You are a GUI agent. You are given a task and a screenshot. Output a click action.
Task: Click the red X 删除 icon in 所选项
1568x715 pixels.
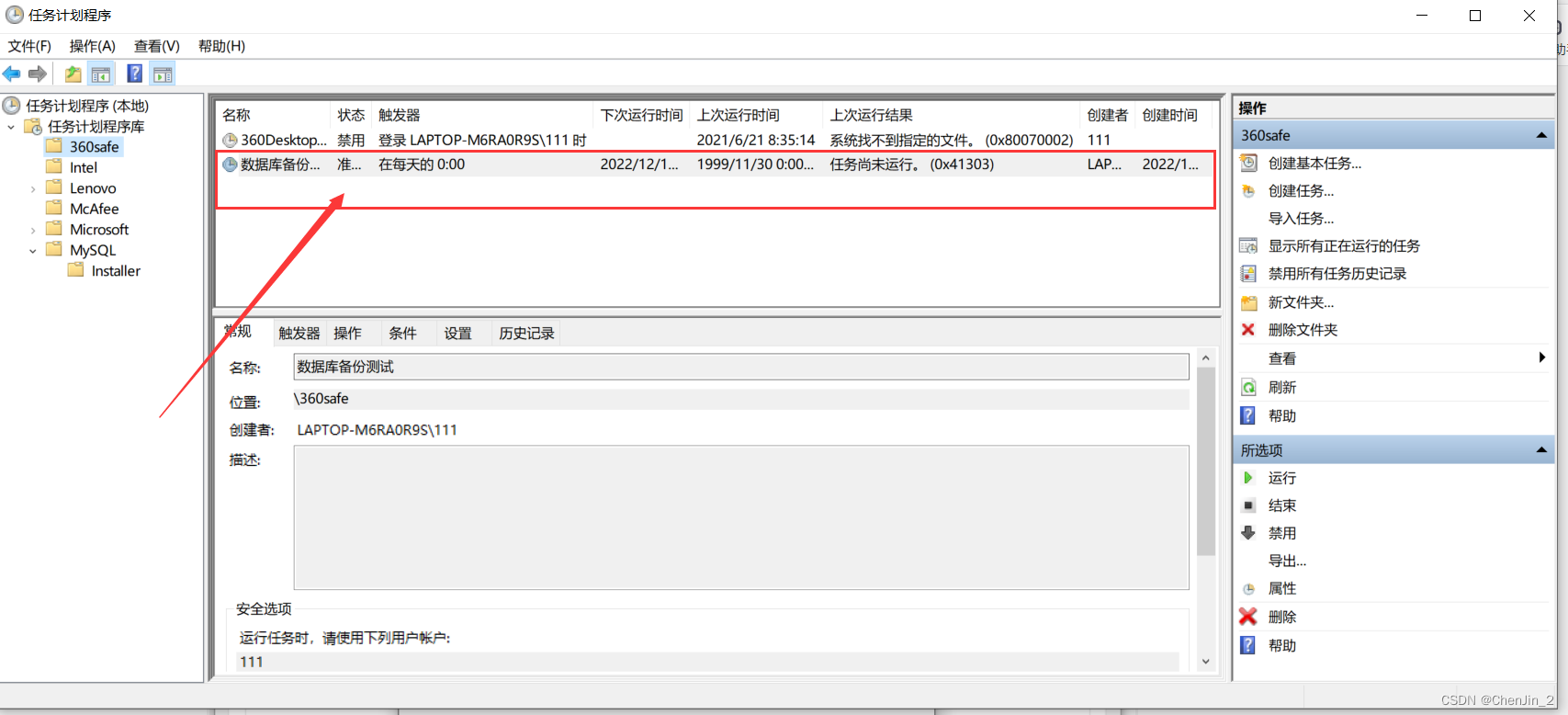click(1248, 617)
